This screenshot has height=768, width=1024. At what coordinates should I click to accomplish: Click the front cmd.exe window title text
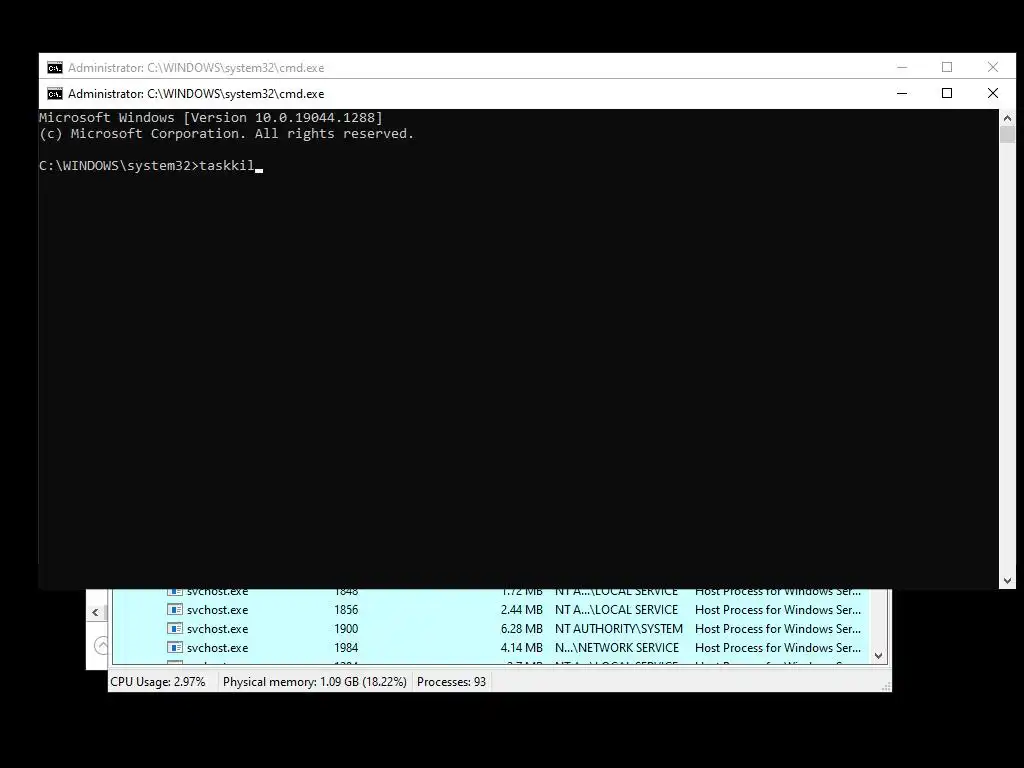pyautogui.click(x=196, y=93)
